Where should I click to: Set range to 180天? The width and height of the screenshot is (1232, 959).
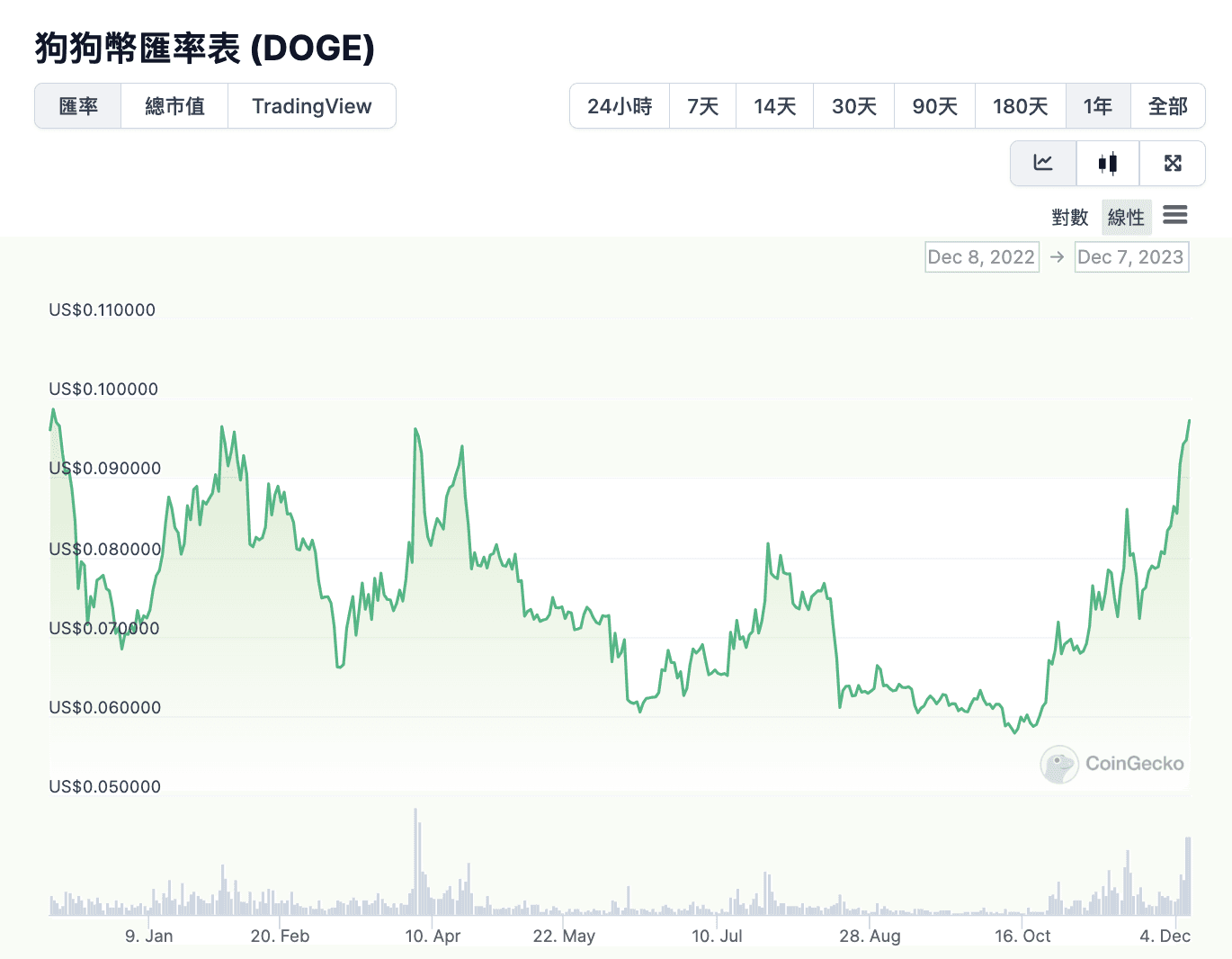click(x=1021, y=106)
